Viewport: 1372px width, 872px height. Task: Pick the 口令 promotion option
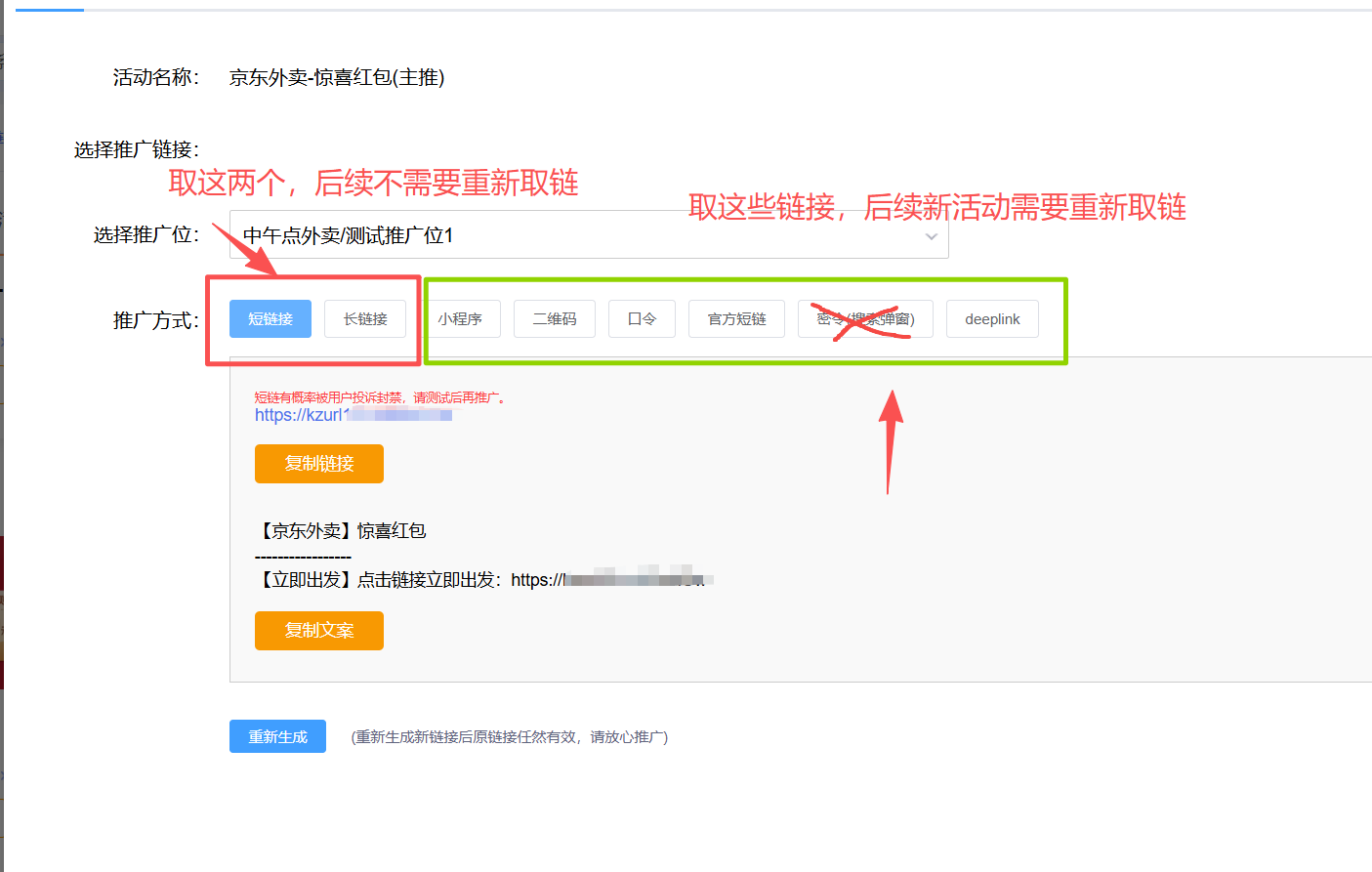(642, 319)
